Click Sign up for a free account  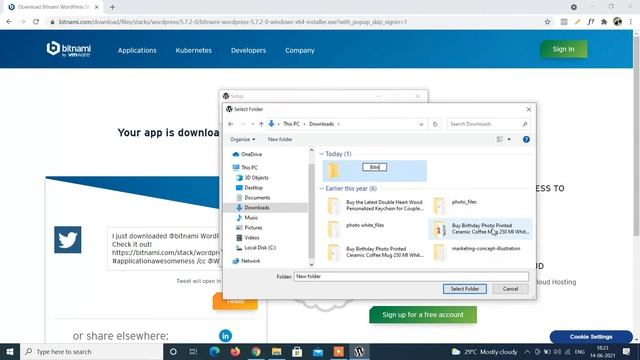423,315
